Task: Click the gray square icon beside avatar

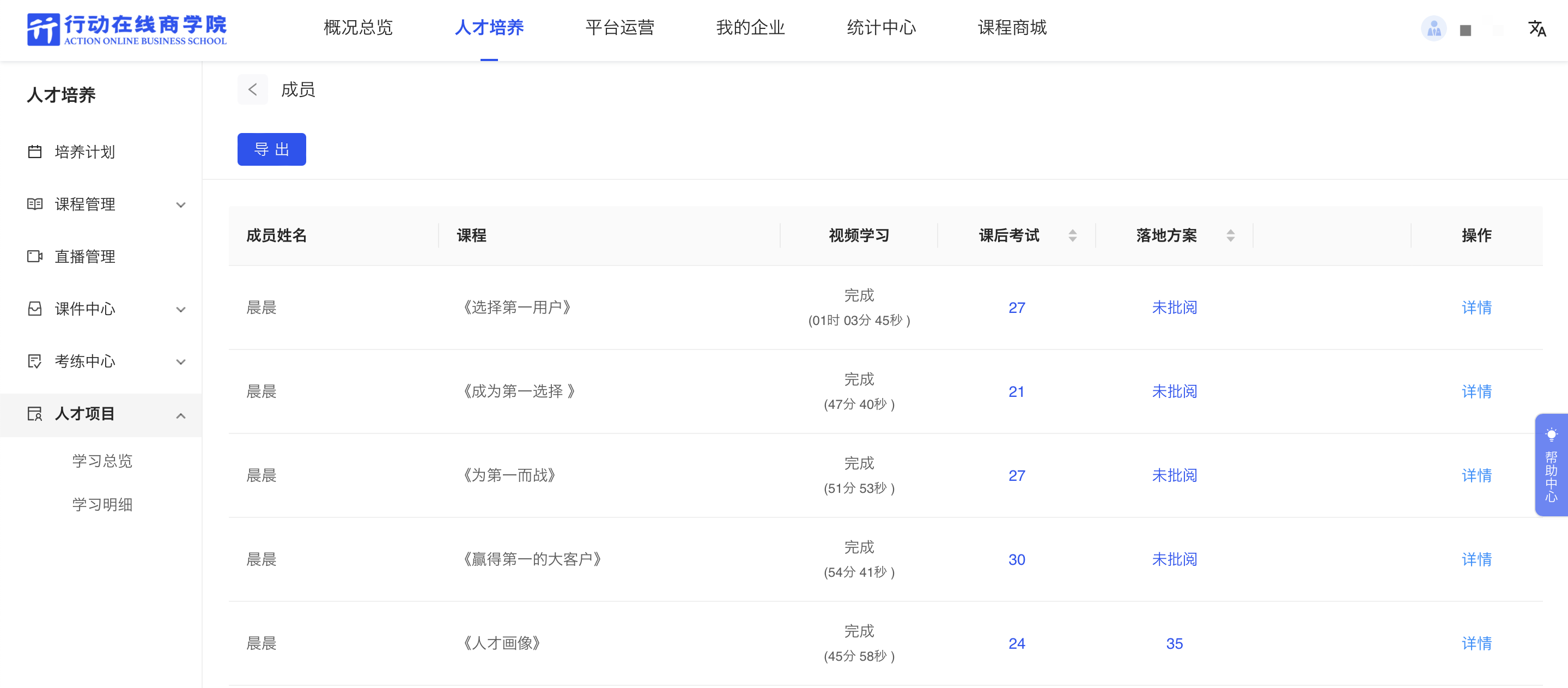Action: click(x=1465, y=30)
